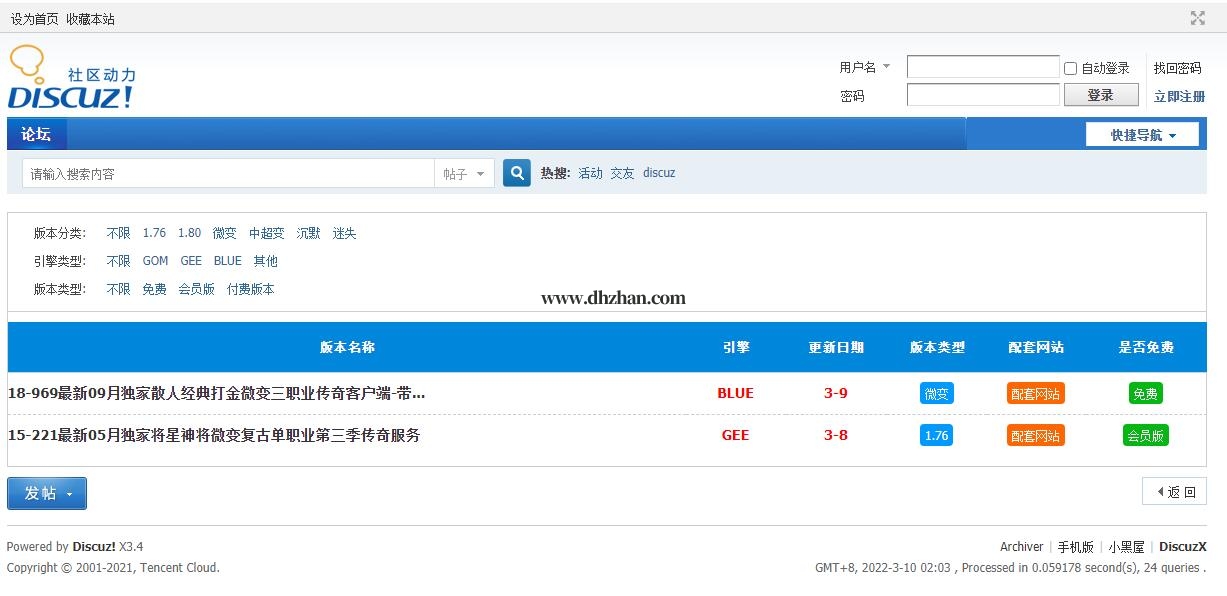Click the orange 配套网站 badge for BLUE row
Image resolution: width=1227 pixels, height=596 pixels.
(1035, 393)
